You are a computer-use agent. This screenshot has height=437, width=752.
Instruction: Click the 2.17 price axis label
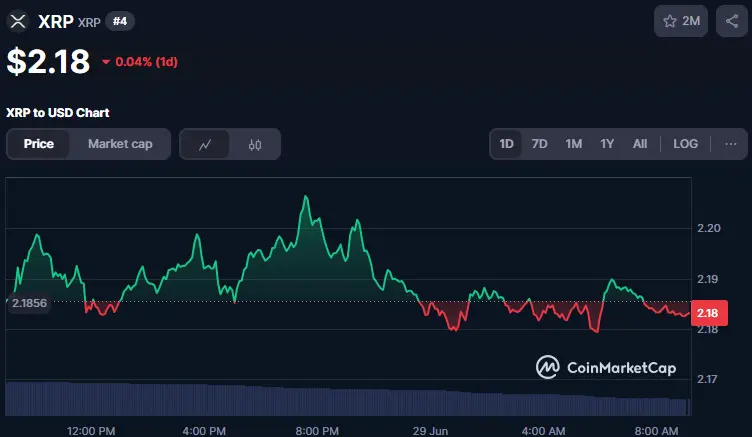pos(707,379)
